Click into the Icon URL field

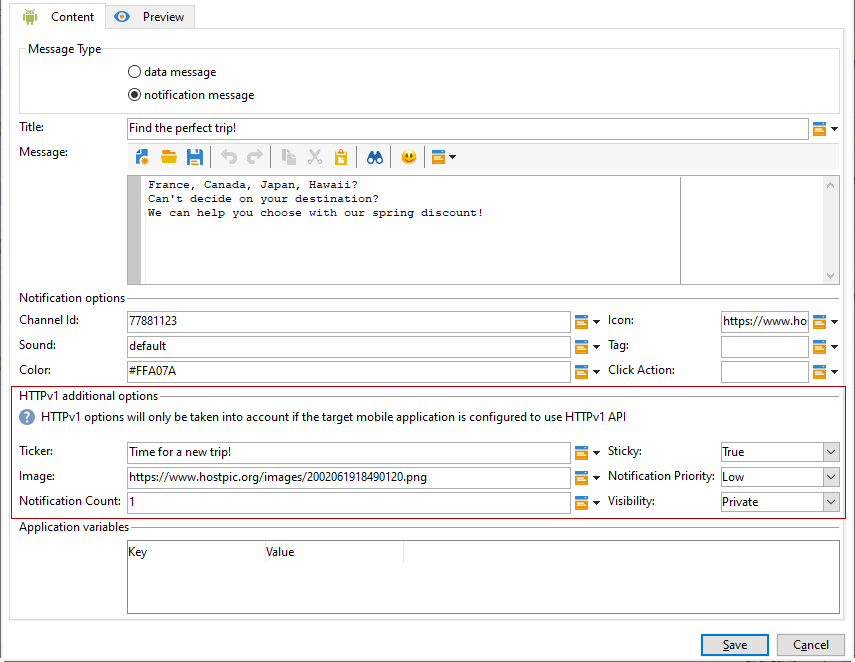point(764,321)
